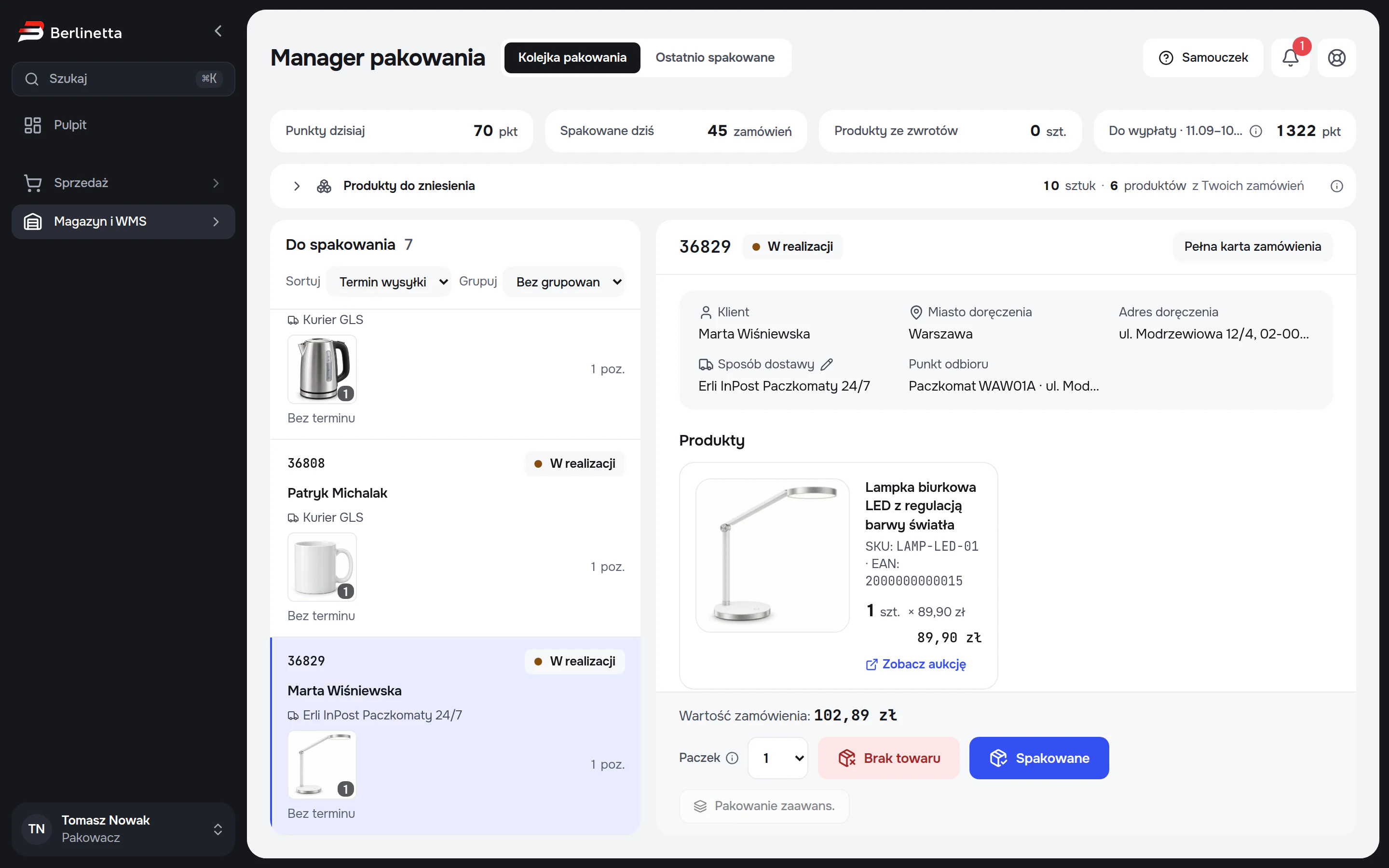
Task: Click the search magnifier icon
Action: click(31, 79)
